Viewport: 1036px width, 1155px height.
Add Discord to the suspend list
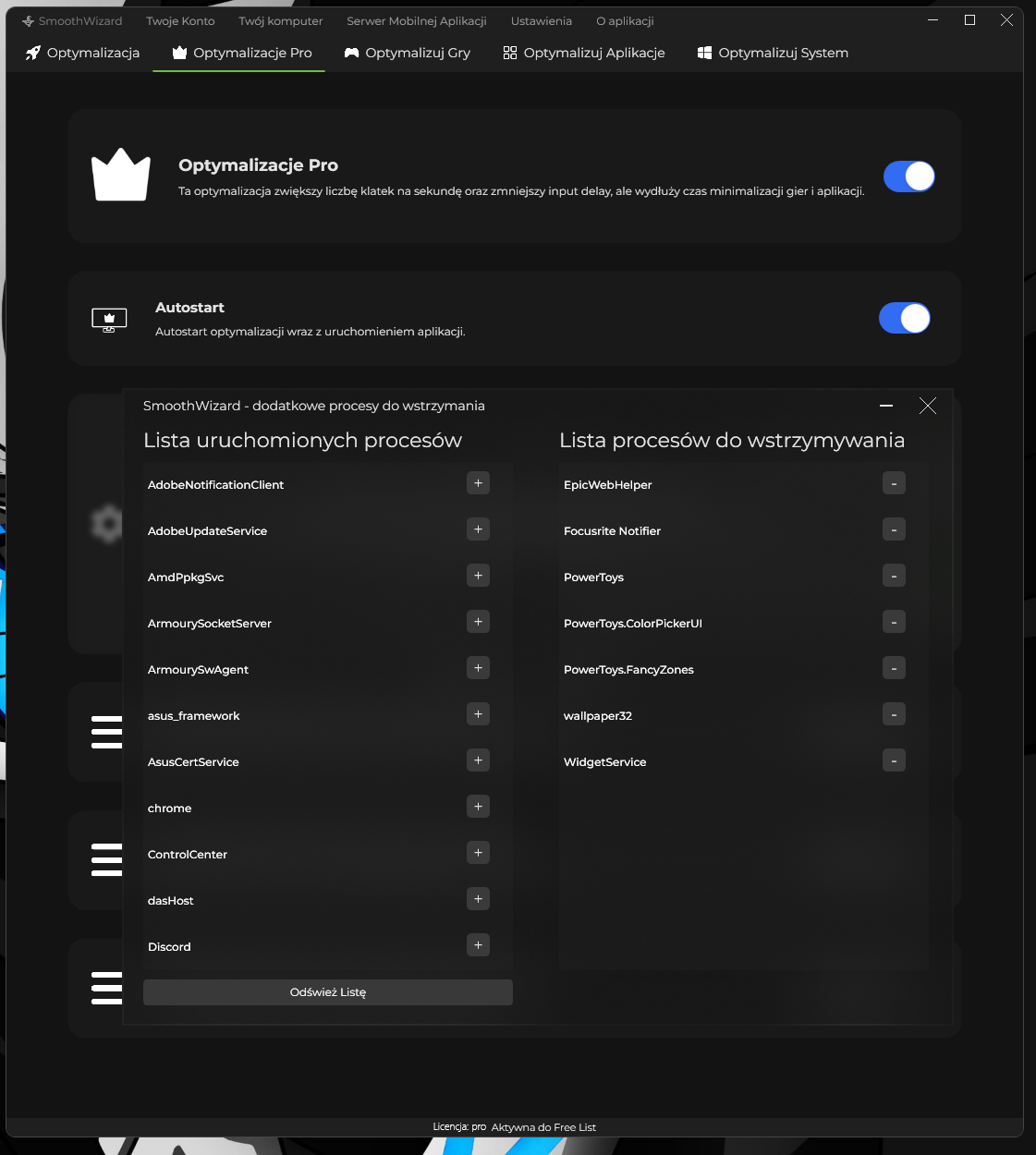478,945
